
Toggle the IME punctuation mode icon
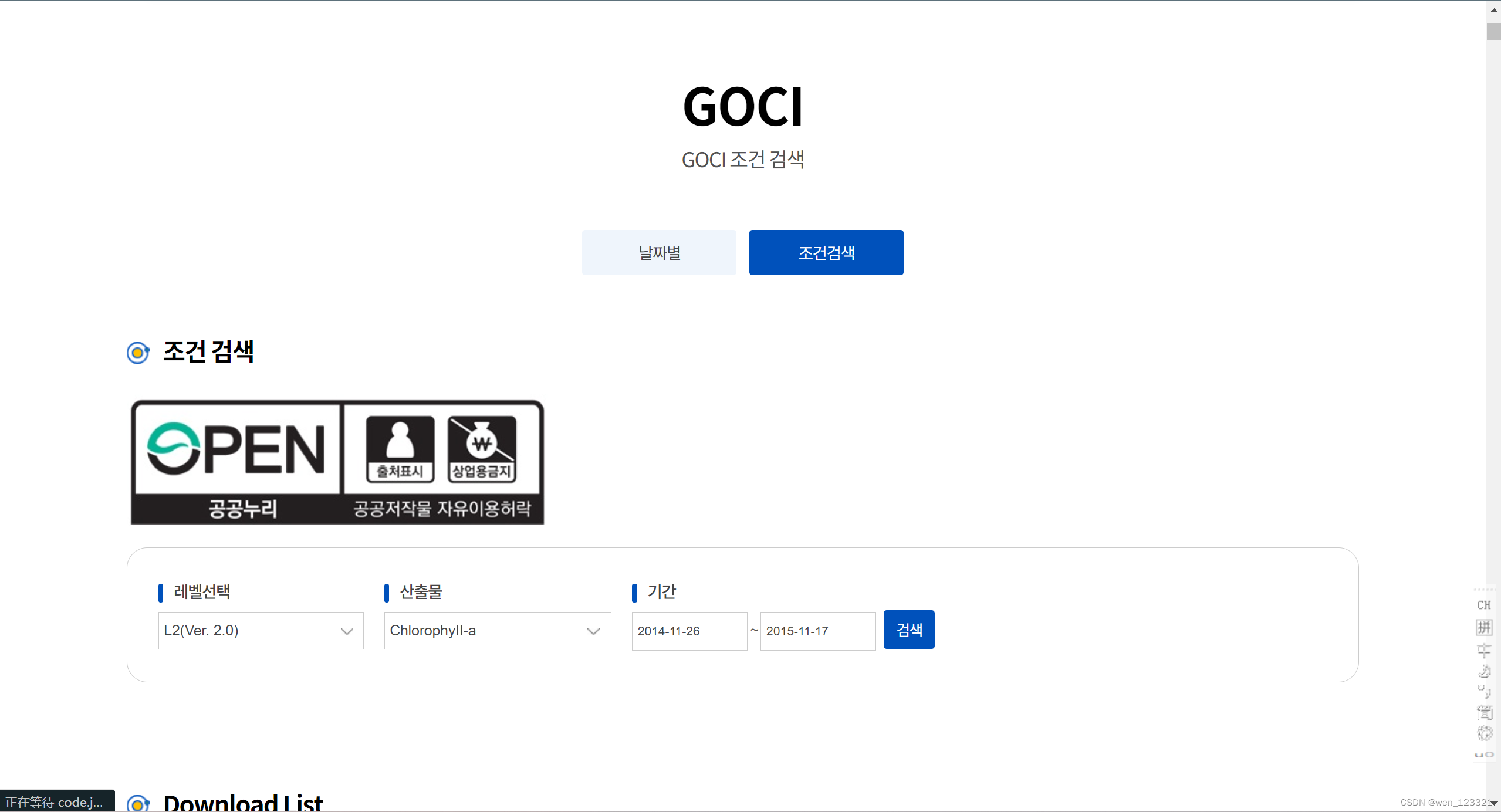coord(1484,692)
